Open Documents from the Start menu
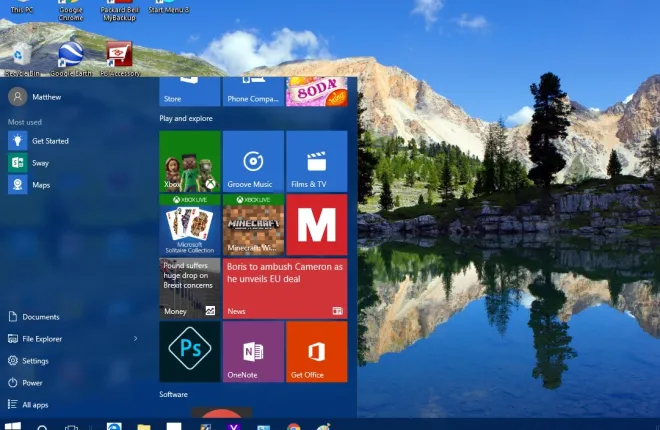Viewport: 660px width, 430px height. [34, 317]
